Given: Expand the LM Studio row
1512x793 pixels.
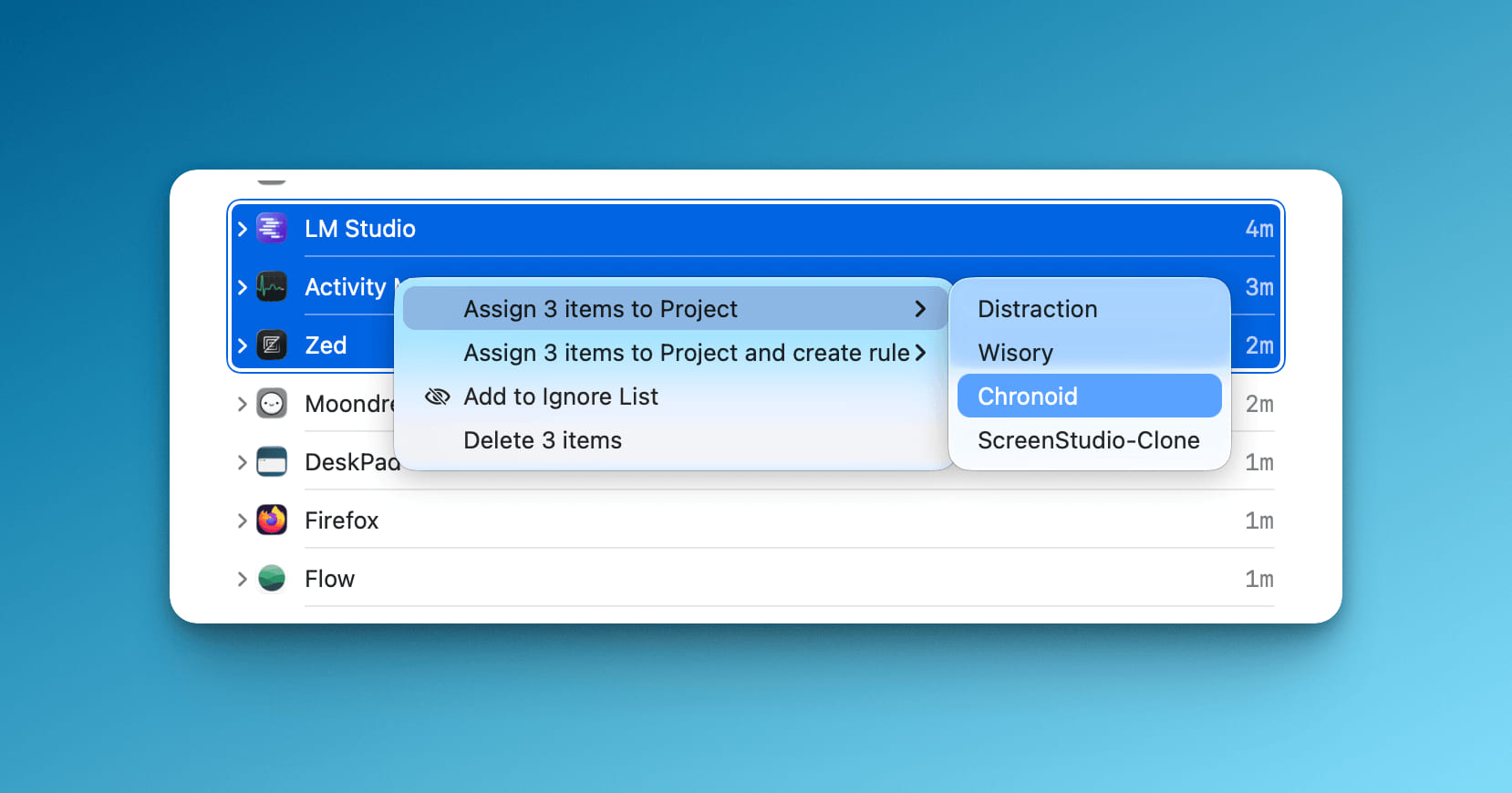Looking at the screenshot, I should (x=243, y=229).
